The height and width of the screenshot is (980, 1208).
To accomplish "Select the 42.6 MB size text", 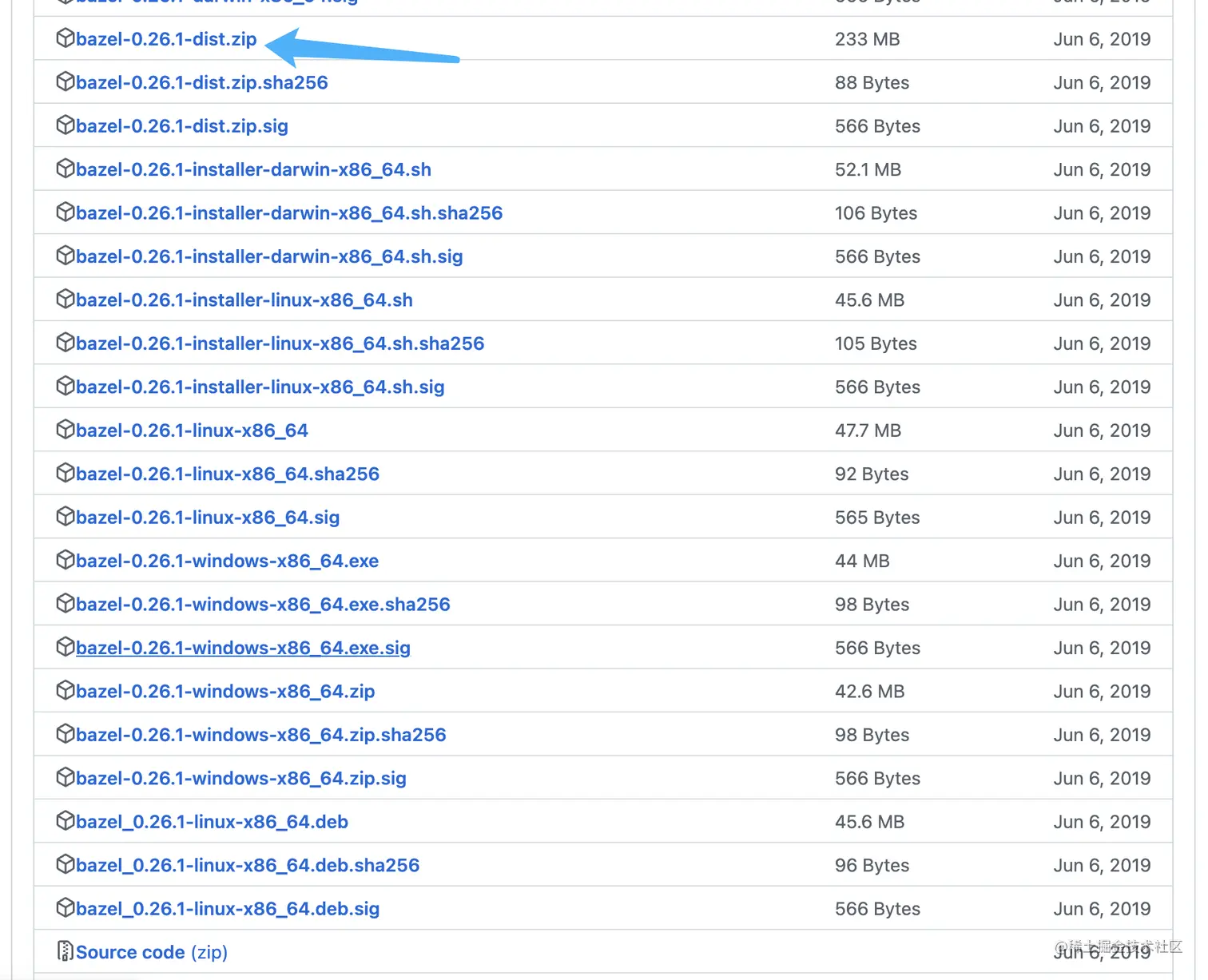I will pos(870,692).
